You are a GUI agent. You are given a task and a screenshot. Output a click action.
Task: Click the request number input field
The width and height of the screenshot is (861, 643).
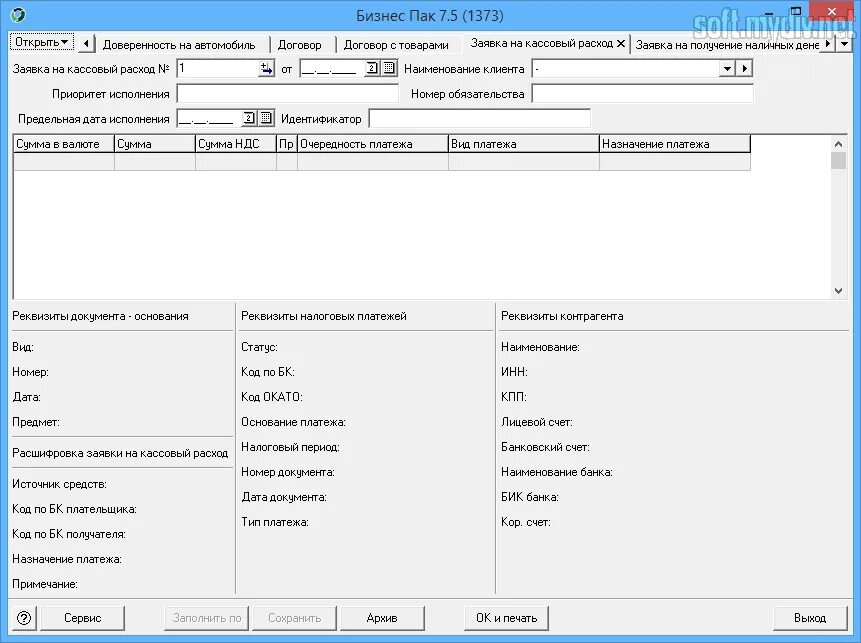(217, 69)
